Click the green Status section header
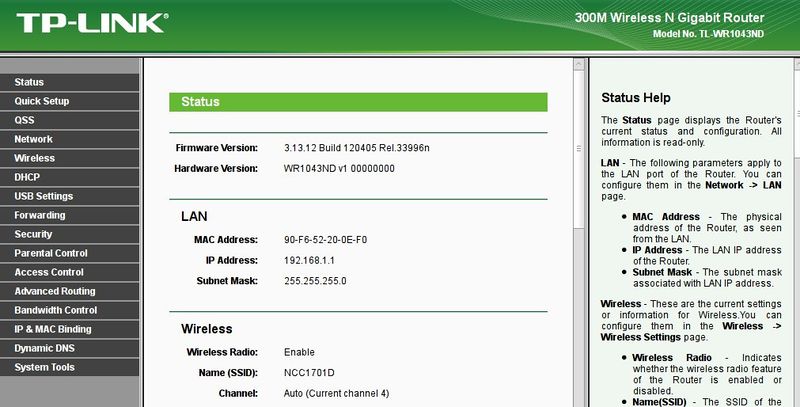 tap(358, 102)
